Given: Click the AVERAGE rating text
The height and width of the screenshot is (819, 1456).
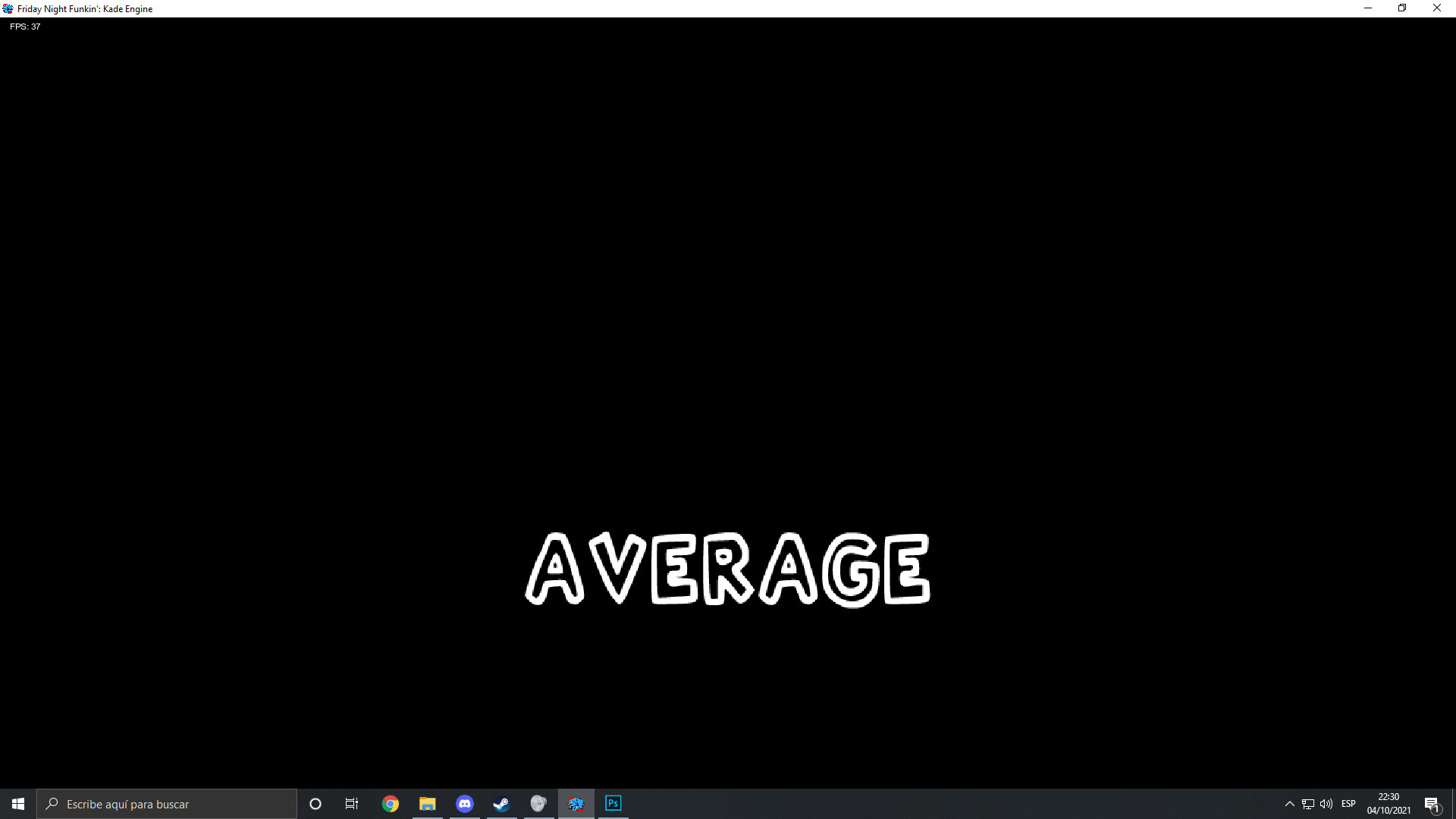Looking at the screenshot, I should 727,569.
